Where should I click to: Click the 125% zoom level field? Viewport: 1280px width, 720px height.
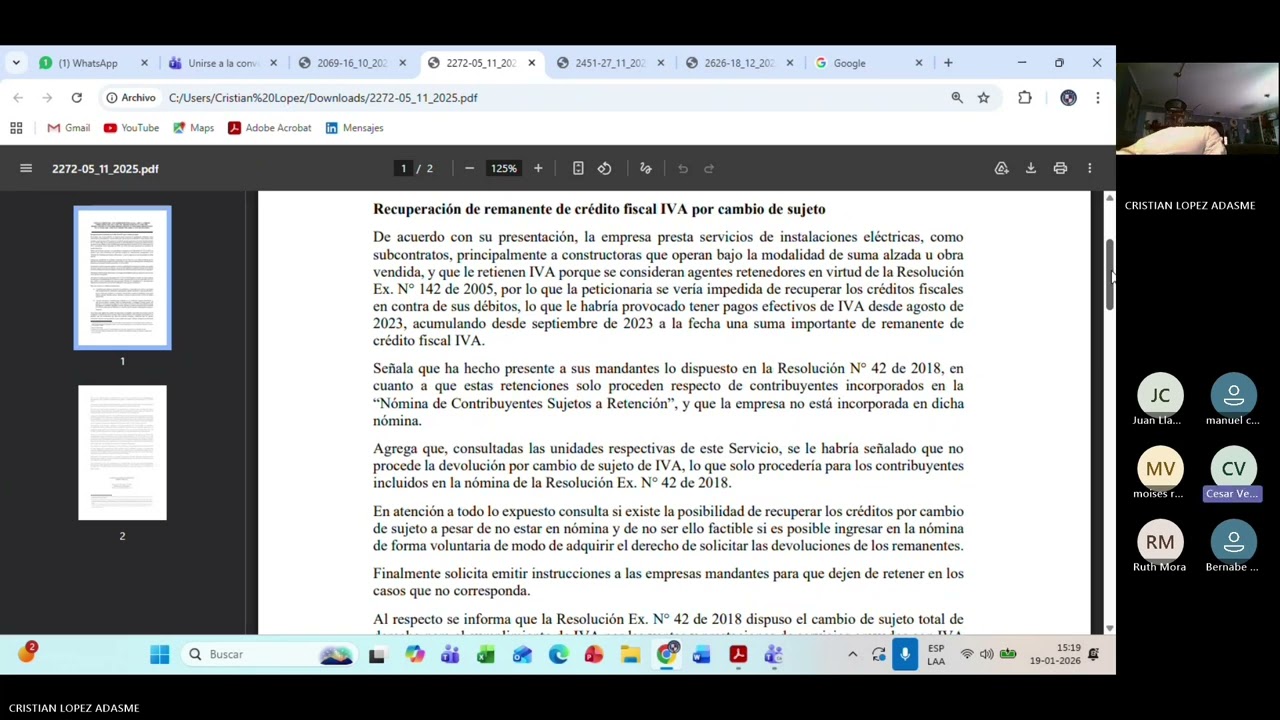click(x=504, y=168)
